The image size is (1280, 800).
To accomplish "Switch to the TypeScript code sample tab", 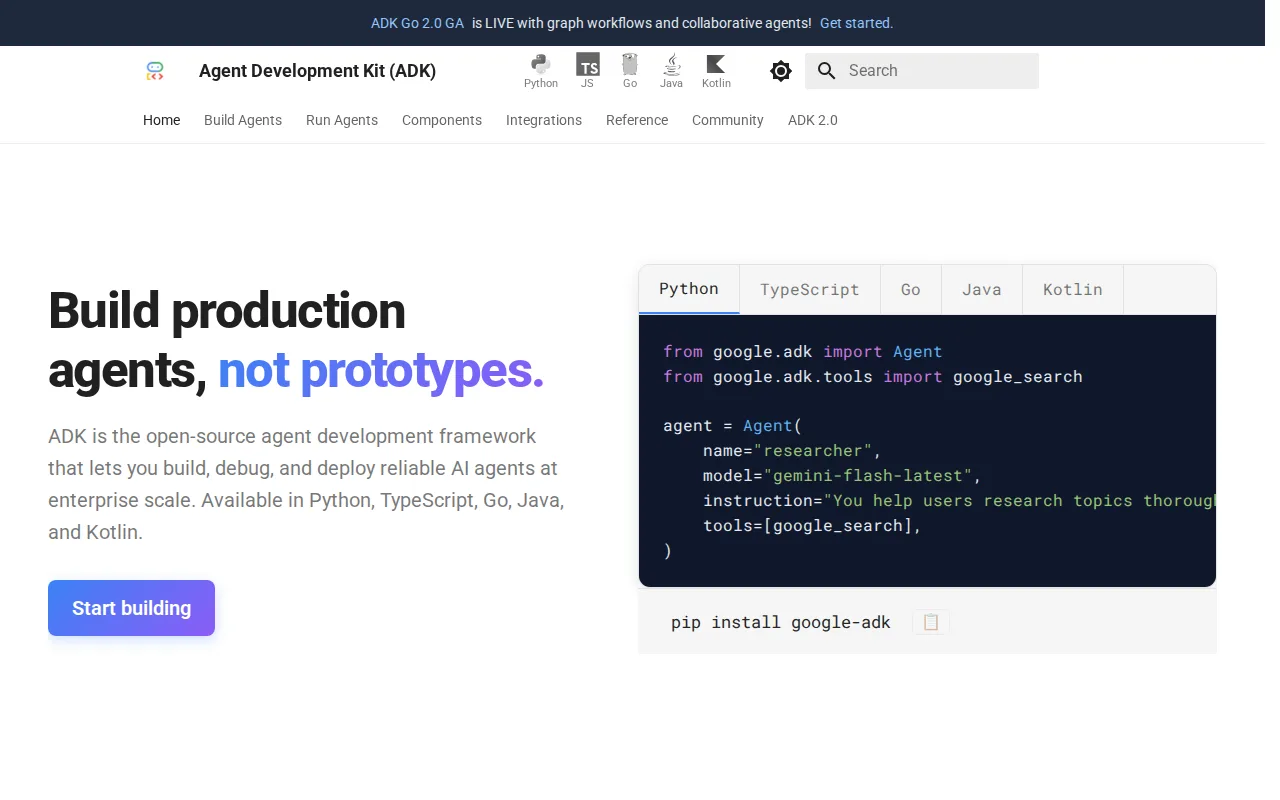I will click(810, 289).
